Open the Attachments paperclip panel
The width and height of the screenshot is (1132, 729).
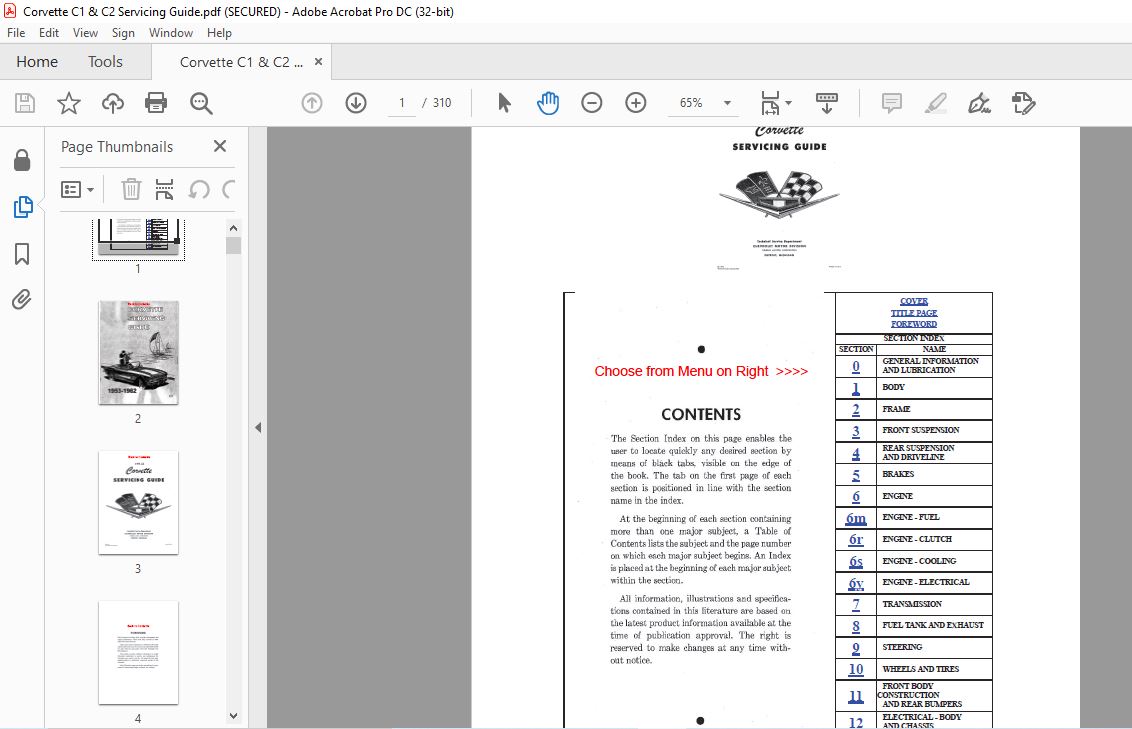point(22,299)
